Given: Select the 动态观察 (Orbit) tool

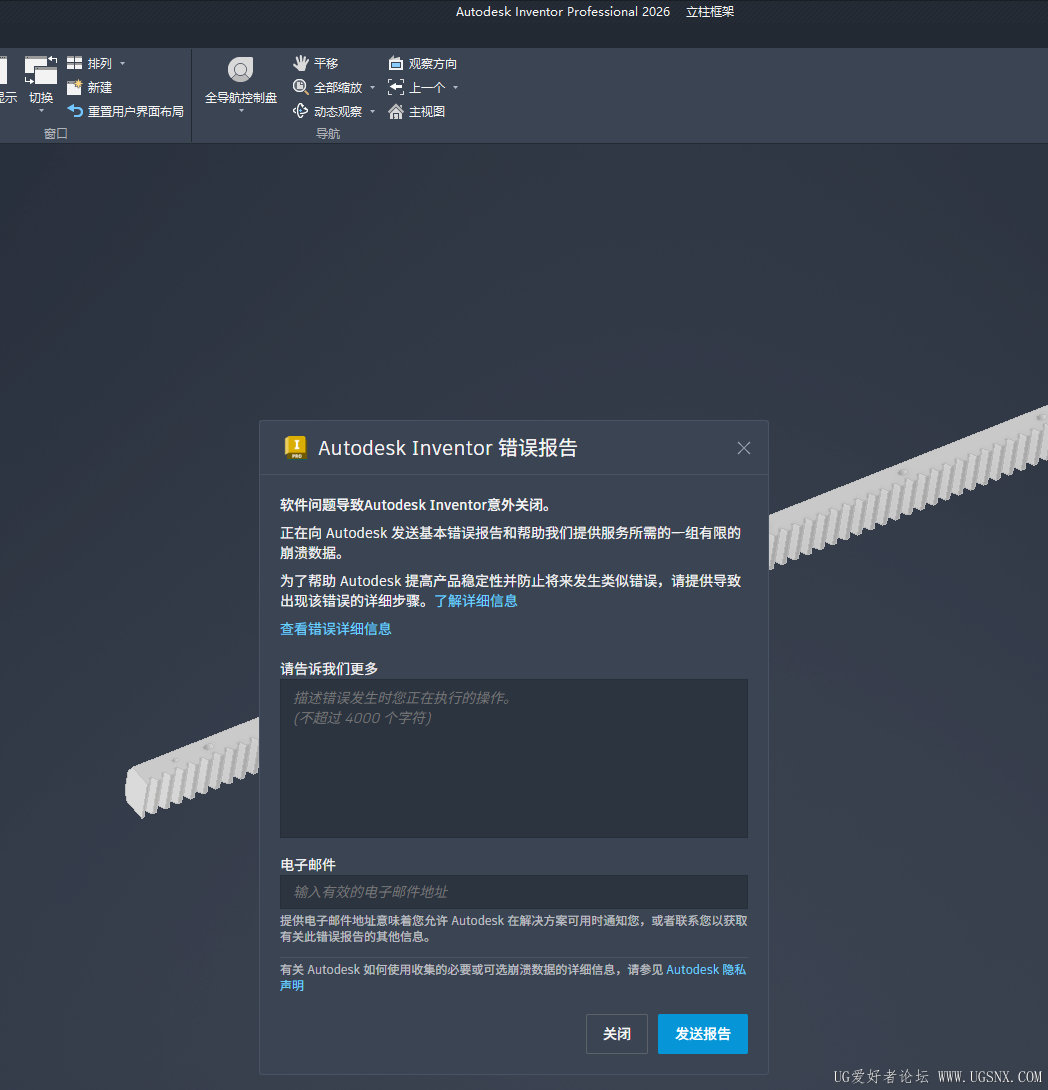Looking at the screenshot, I should pos(332,111).
